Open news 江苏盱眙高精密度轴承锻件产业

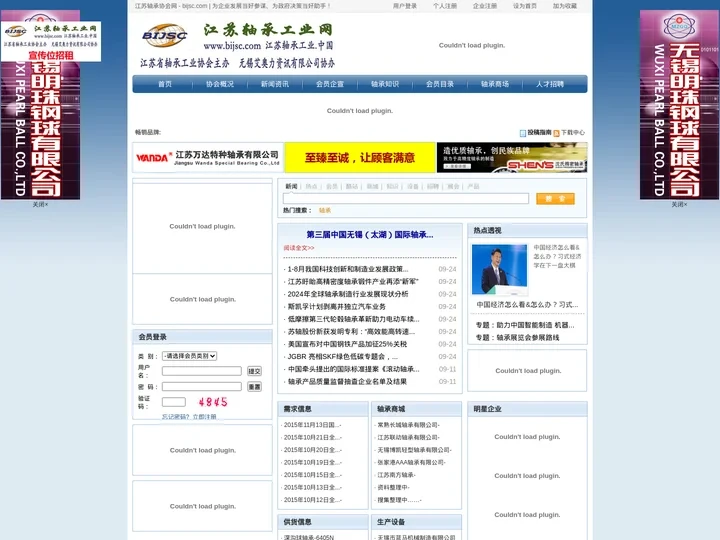[x=353, y=281]
